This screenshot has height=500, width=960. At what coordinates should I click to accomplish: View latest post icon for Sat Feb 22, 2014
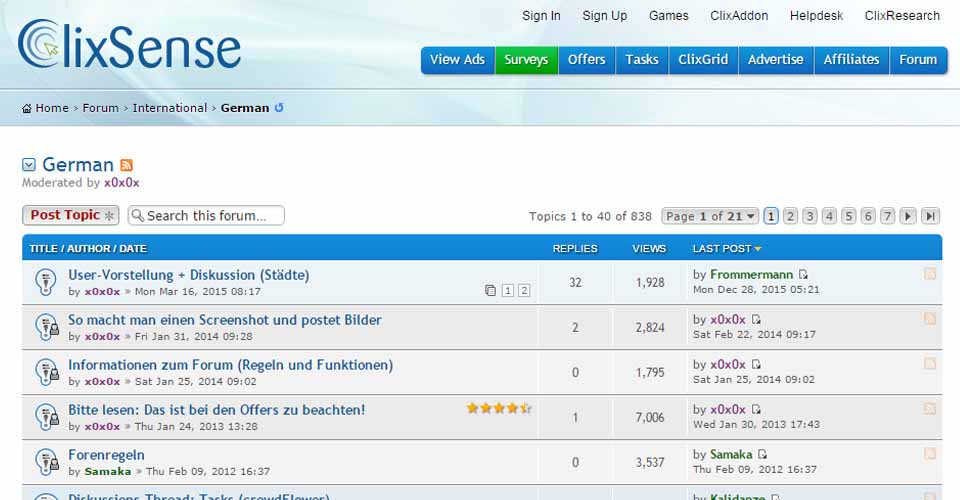point(756,319)
